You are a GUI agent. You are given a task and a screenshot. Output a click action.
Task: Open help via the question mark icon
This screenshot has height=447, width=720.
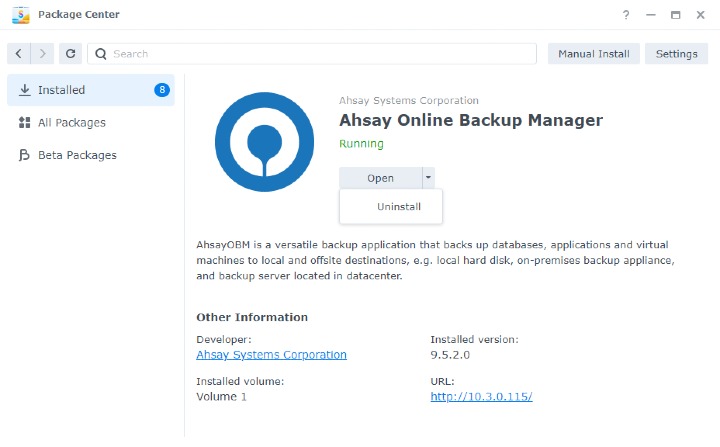pos(626,15)
